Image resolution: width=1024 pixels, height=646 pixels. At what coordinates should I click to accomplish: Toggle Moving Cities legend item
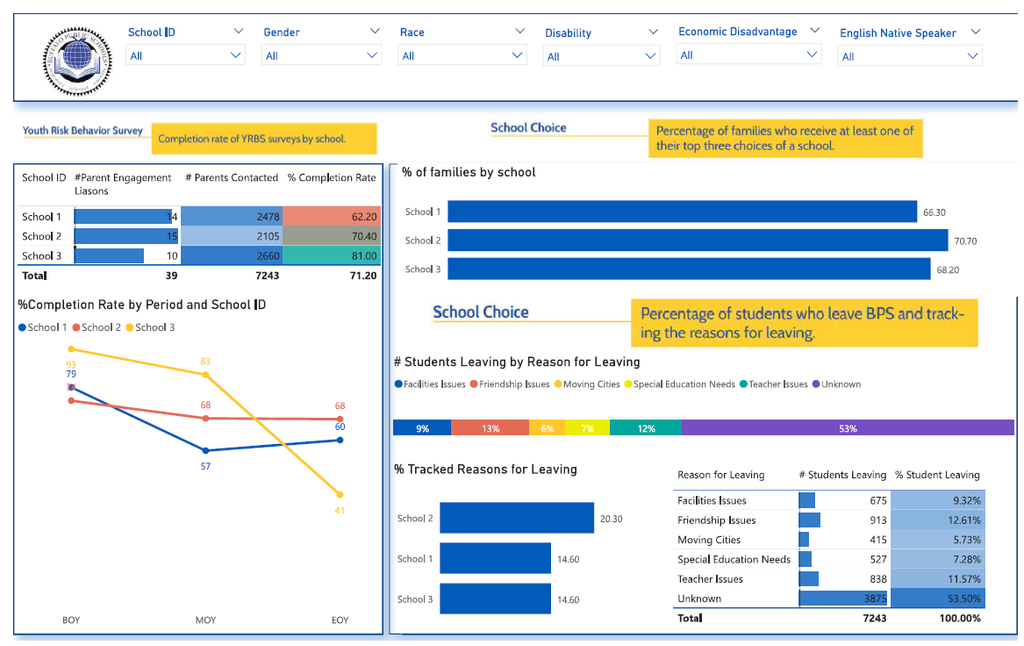click(587, 384)
